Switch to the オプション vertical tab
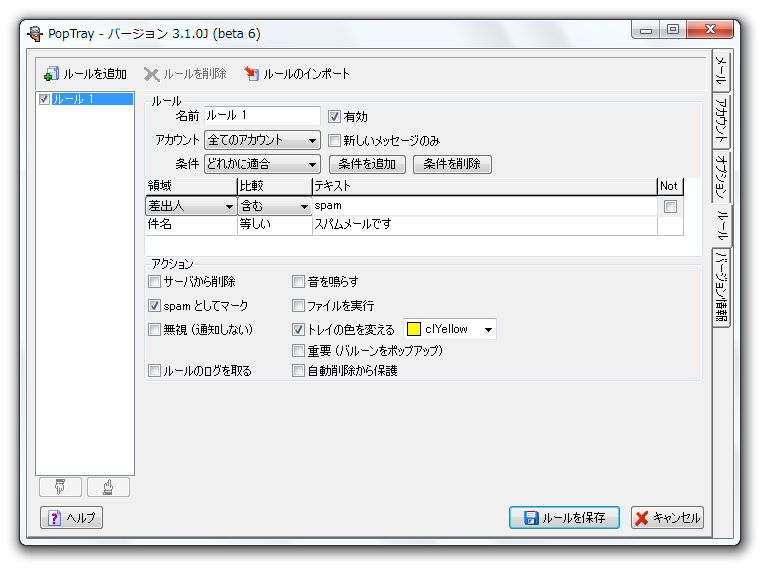762x569 pixels. pos(721,175)
